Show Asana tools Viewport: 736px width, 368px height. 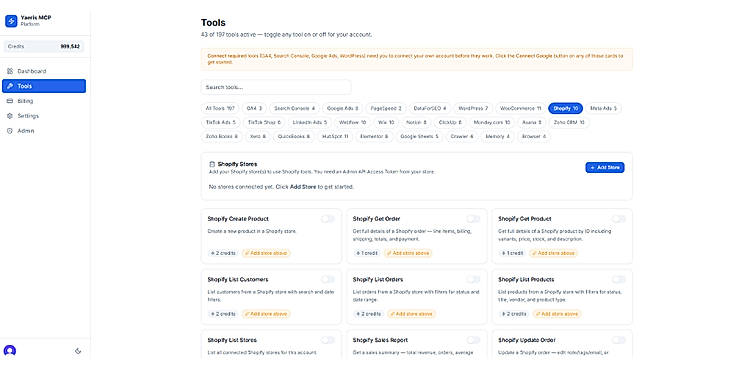tap(532, 123)
